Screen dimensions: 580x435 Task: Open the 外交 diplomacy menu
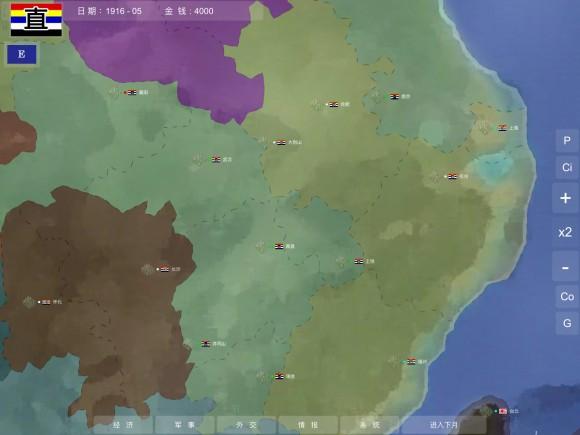click(246, 425)
